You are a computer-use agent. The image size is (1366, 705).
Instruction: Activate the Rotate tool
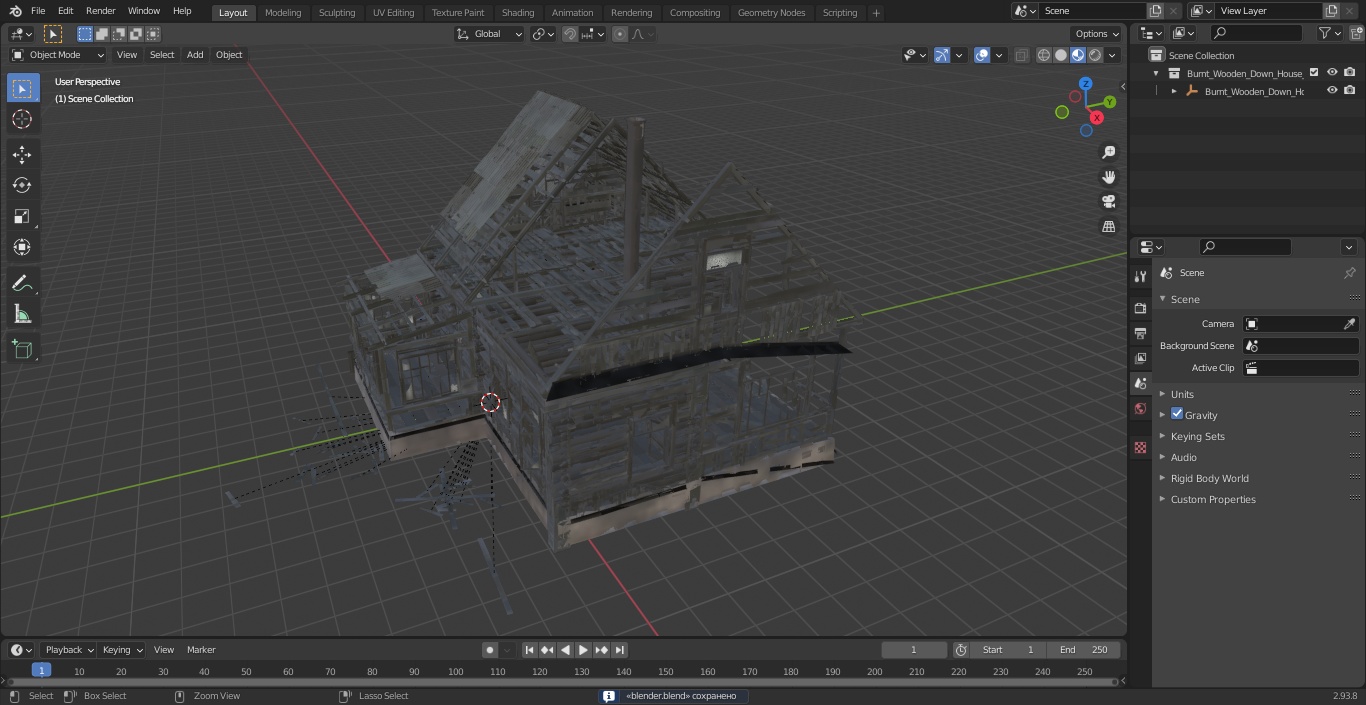pos(22,185)
